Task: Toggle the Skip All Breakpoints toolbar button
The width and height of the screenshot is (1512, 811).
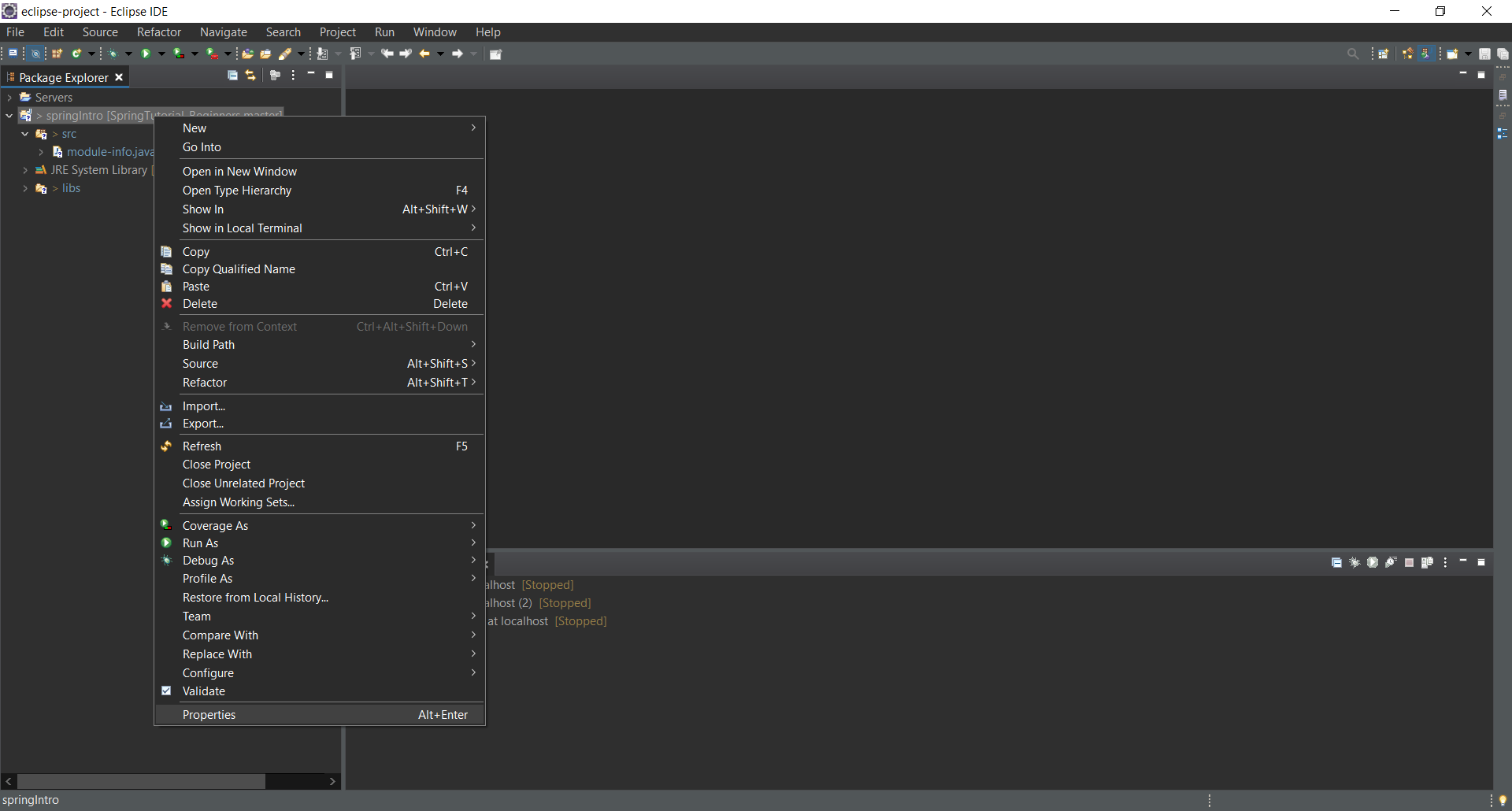Action: 35,54
